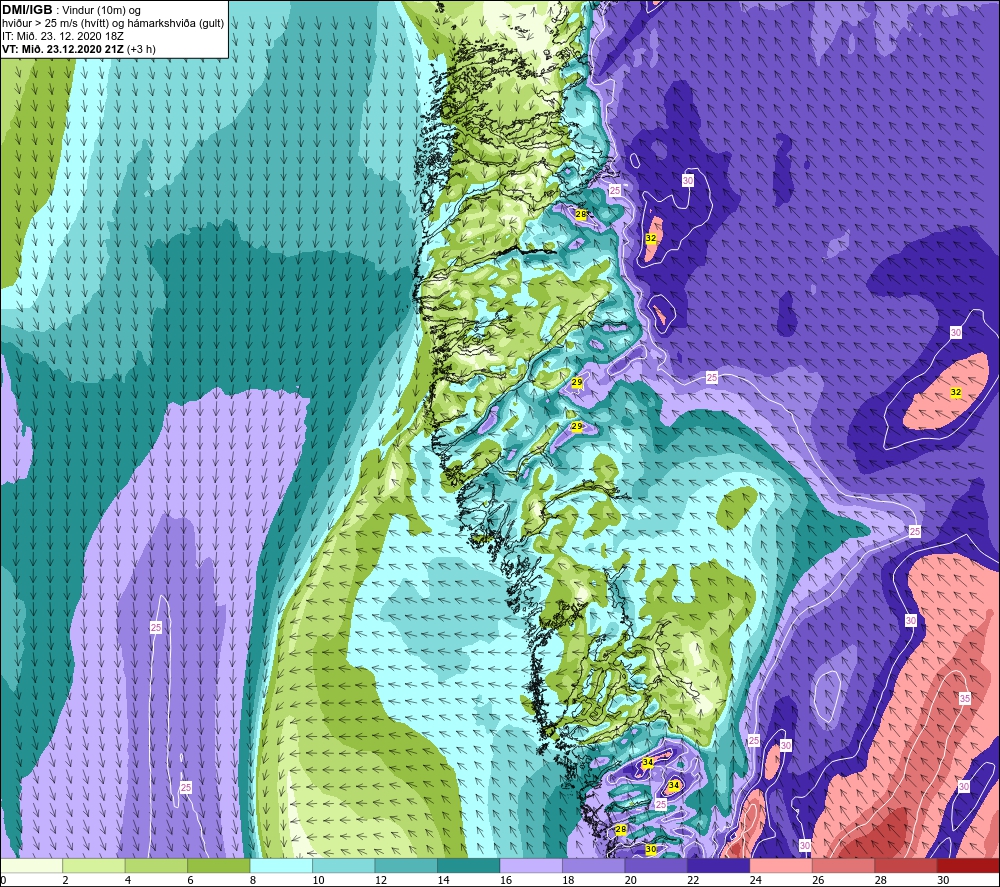Click the 0–2 m/s pale yellow legend swatch
Viewport: 1000px width, 887px height.
(x=31, y=865)
